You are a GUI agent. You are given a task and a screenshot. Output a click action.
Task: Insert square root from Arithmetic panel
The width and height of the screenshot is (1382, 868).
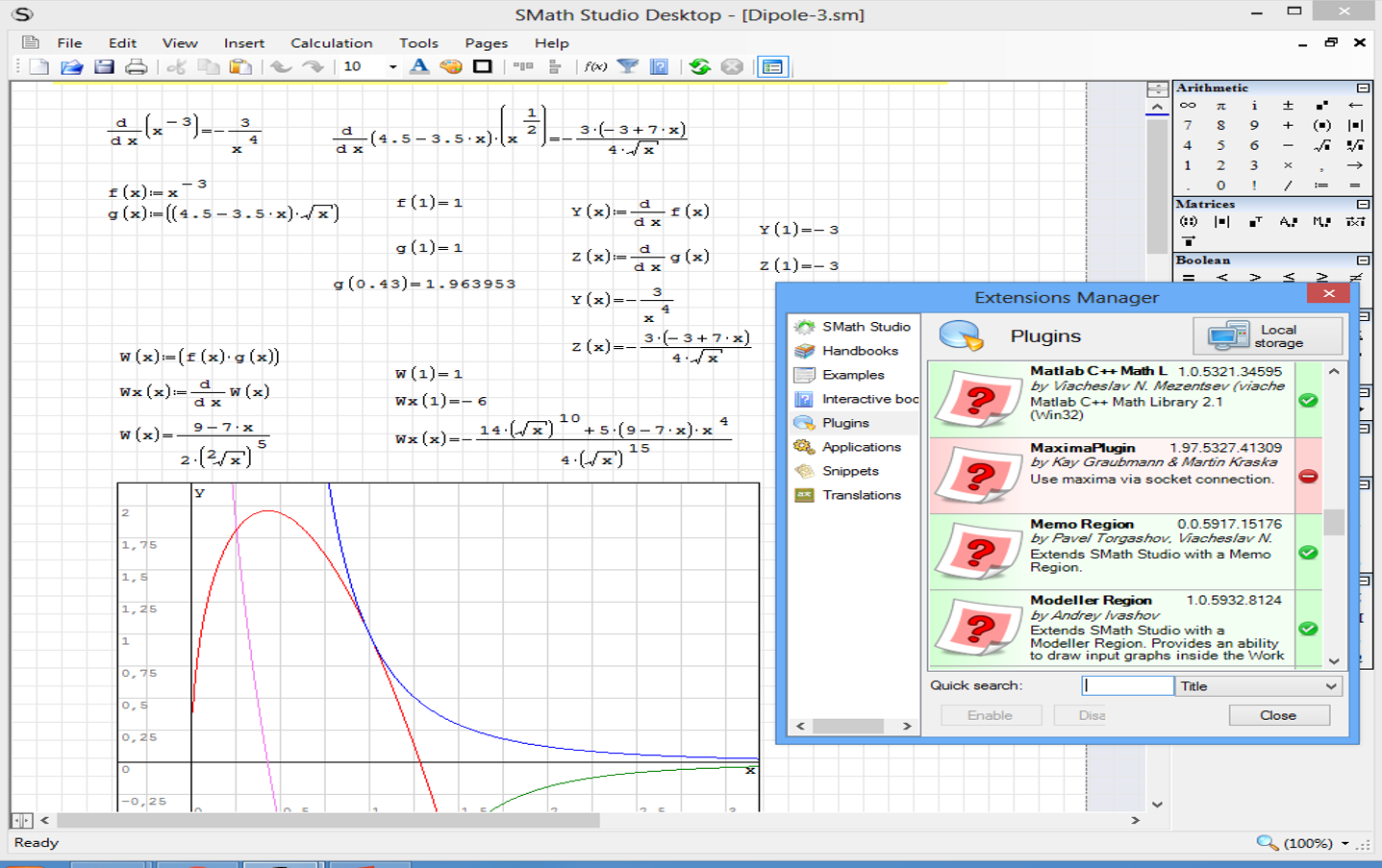click(1321, 145)
